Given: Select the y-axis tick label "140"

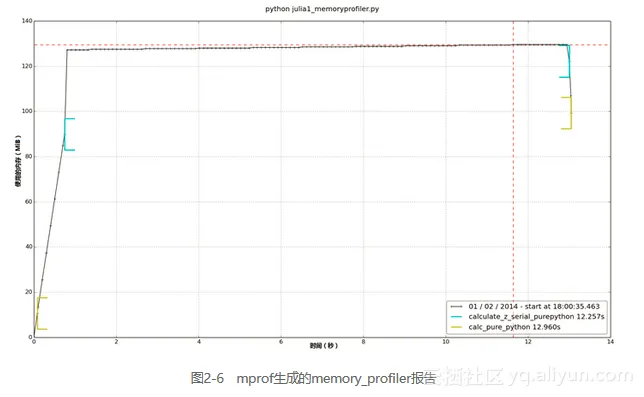Looking at the screenshot, I should (x=27, y=21).
